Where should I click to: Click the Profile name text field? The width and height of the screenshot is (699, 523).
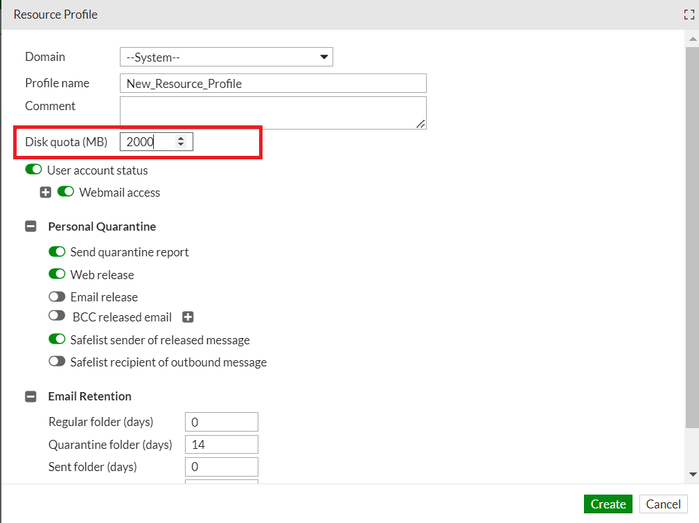pyautogui.click(x=272, y=84)
